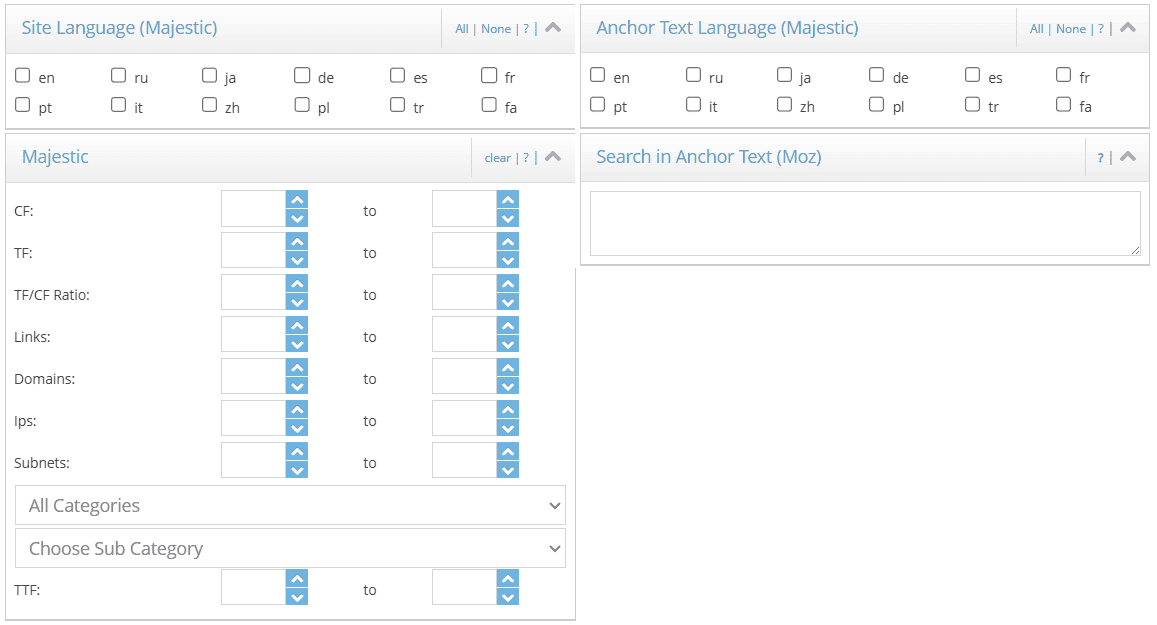The width and height of the screenshot is (1157, 625).
Task: Open the All Categories dropdown
Action: (289, 505)
